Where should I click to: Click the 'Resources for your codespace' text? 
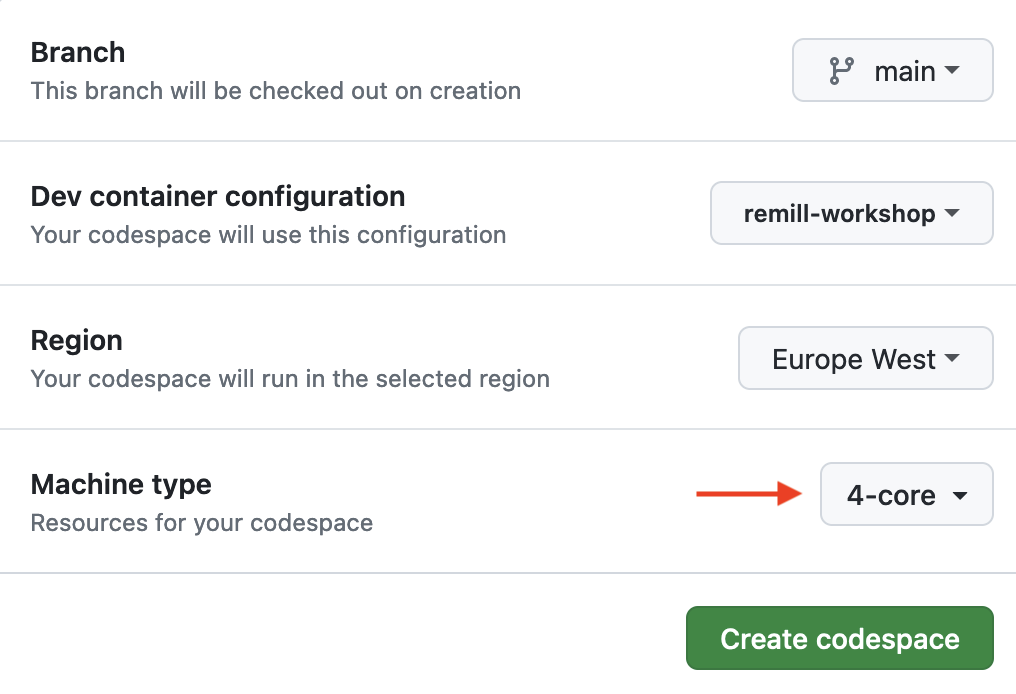(x=202, y=523)
